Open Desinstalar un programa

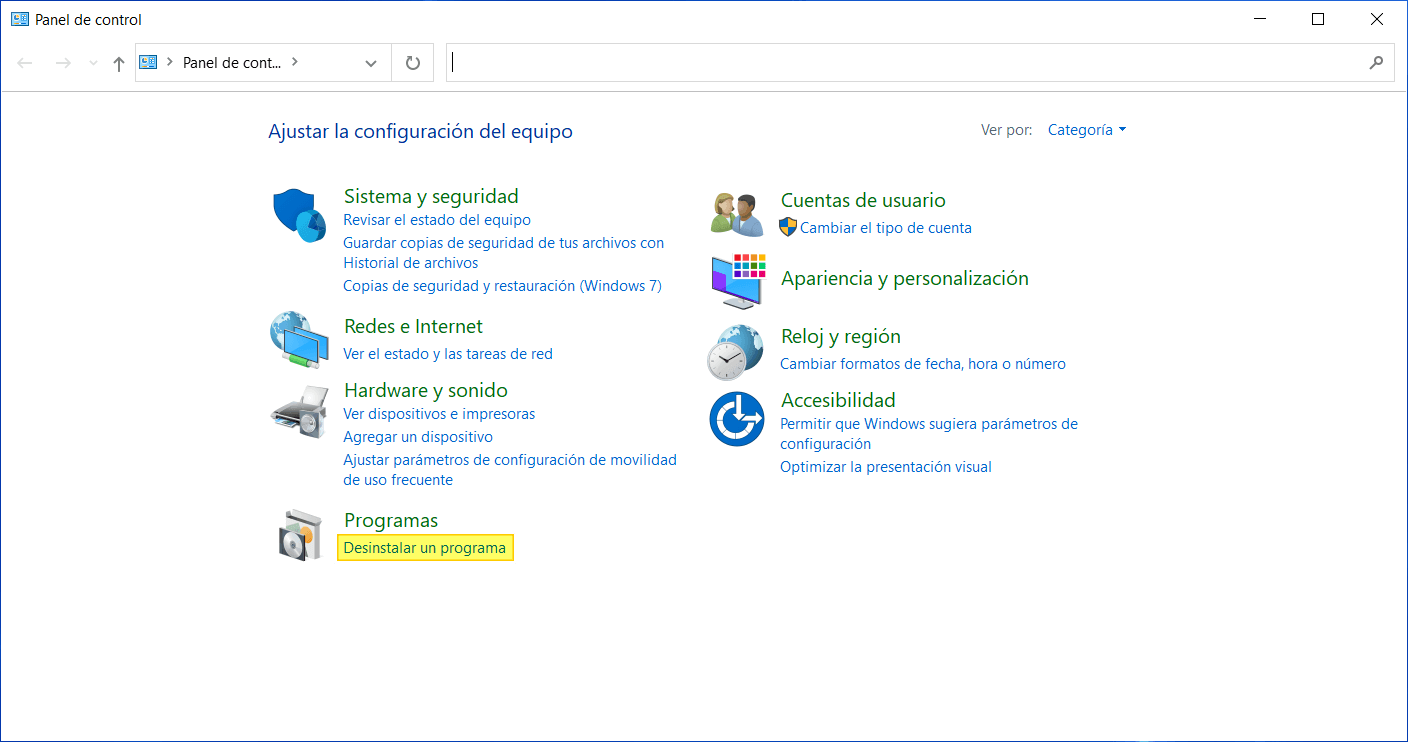pos(425,547)
